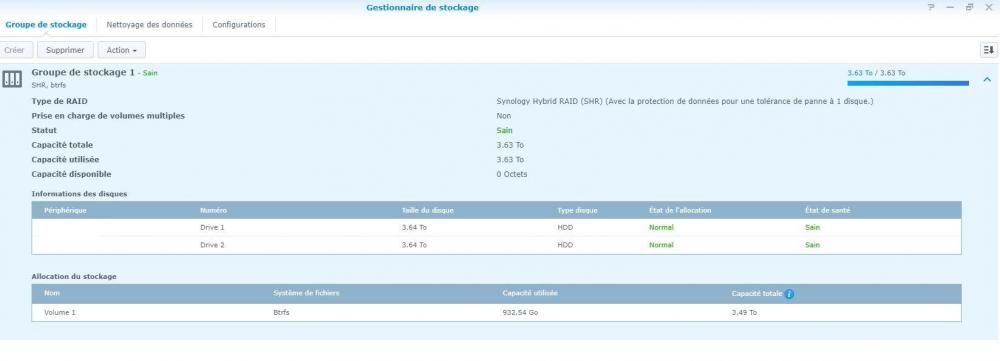
Task: Click the info icon beside Capacité totale
Action: click(x=790, y=294)
